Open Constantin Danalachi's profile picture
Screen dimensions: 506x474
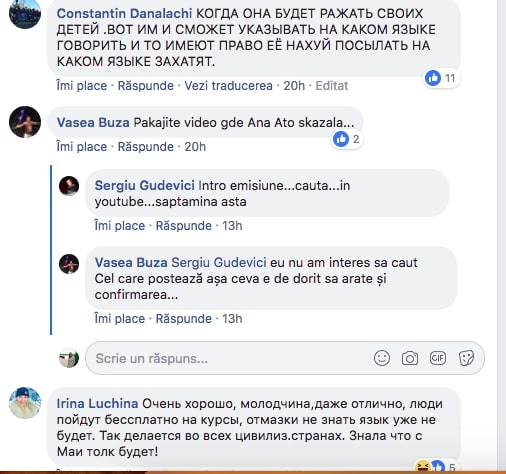[x=25, y=14]
